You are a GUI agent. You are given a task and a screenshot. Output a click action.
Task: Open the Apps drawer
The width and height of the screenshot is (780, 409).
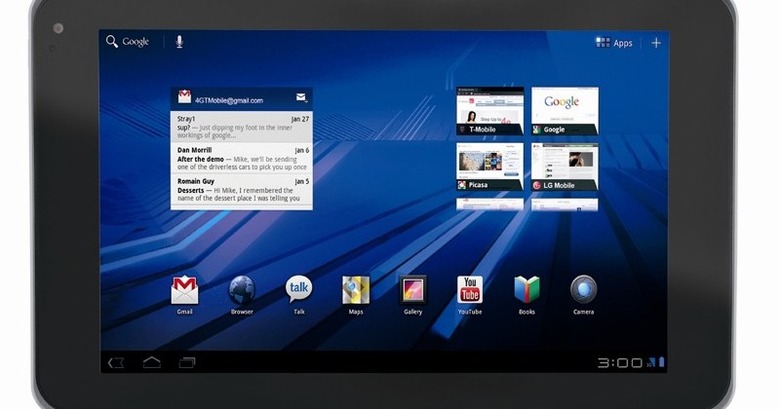[x=614, y=43]
